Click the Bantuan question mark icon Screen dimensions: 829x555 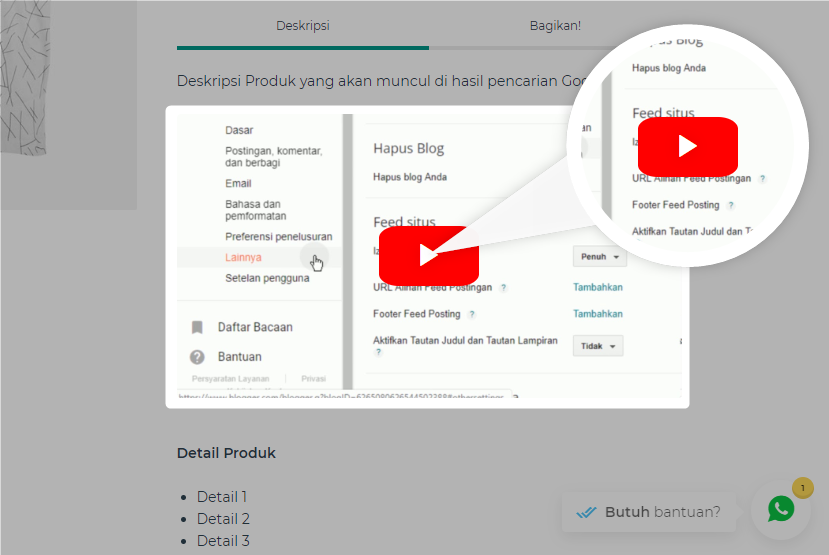(x=197, y=357)
